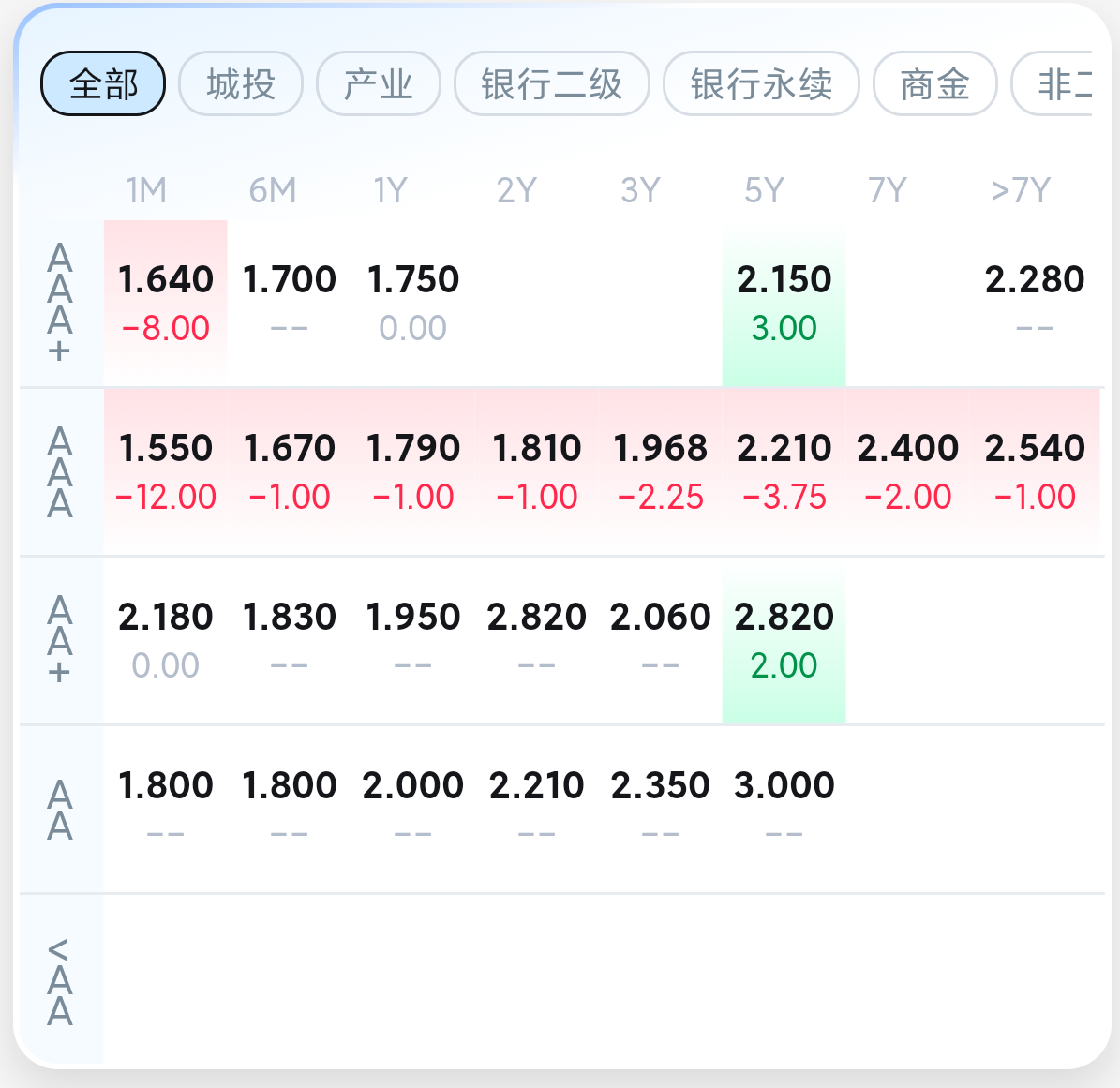Select the 全部 filter tab
This screenshot has height=1088, width=1120.
pos(103,84)
